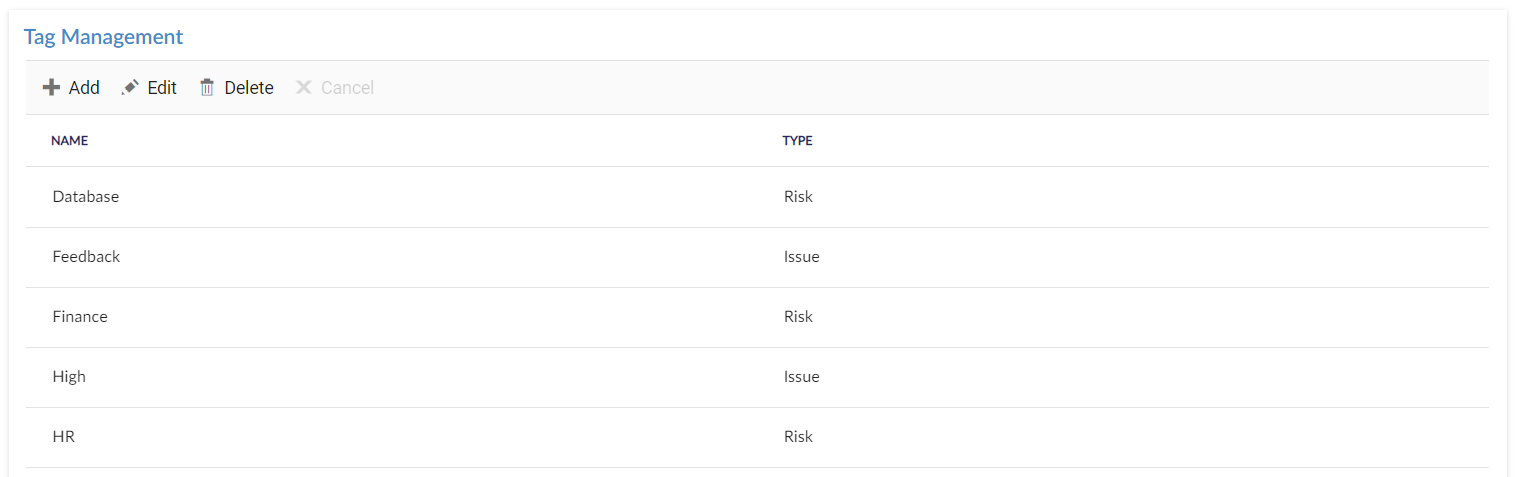The image size is (1518, 477).
Task: Select the Add toolbar label
Action: (x=84, y=88)
